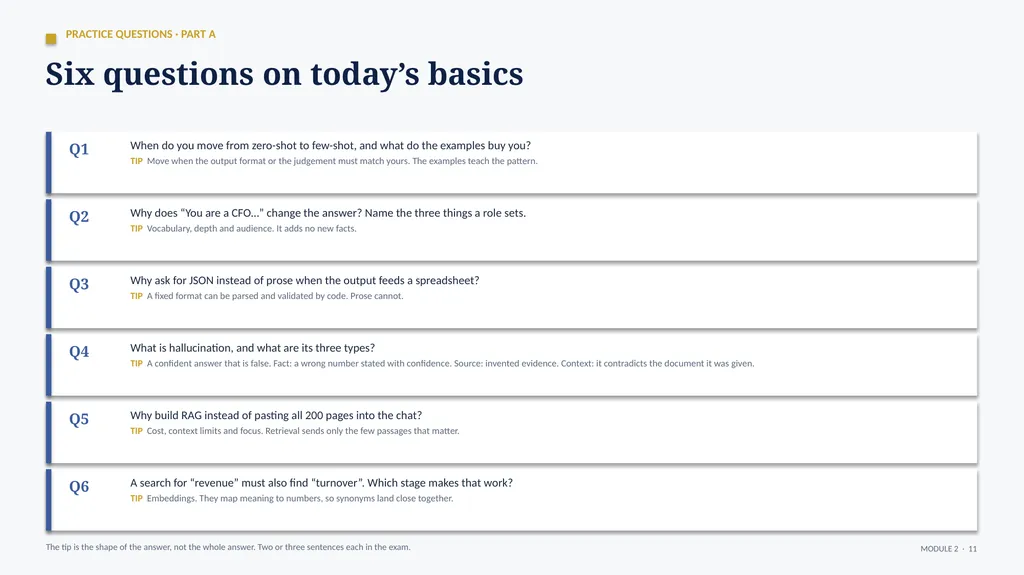Select the Q2 label
Viewport: 1024px width, 575px height.
79,217
